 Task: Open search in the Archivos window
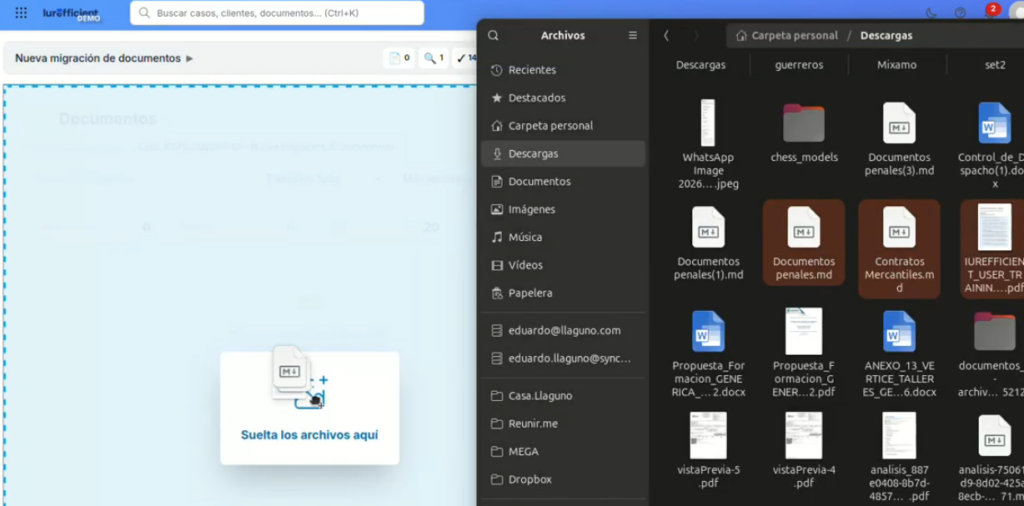tap(493, 36)
